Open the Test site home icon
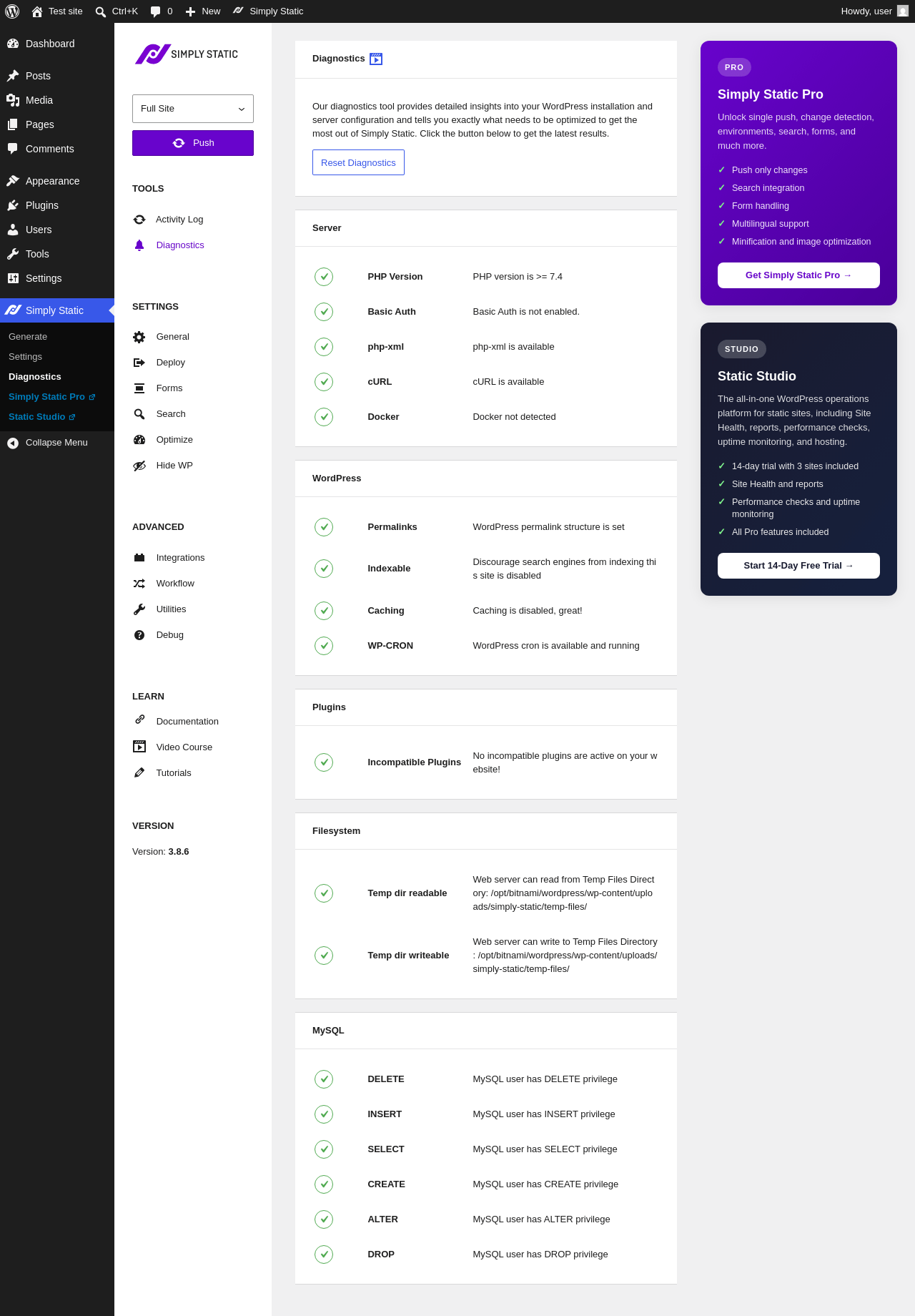 point(37,11)
